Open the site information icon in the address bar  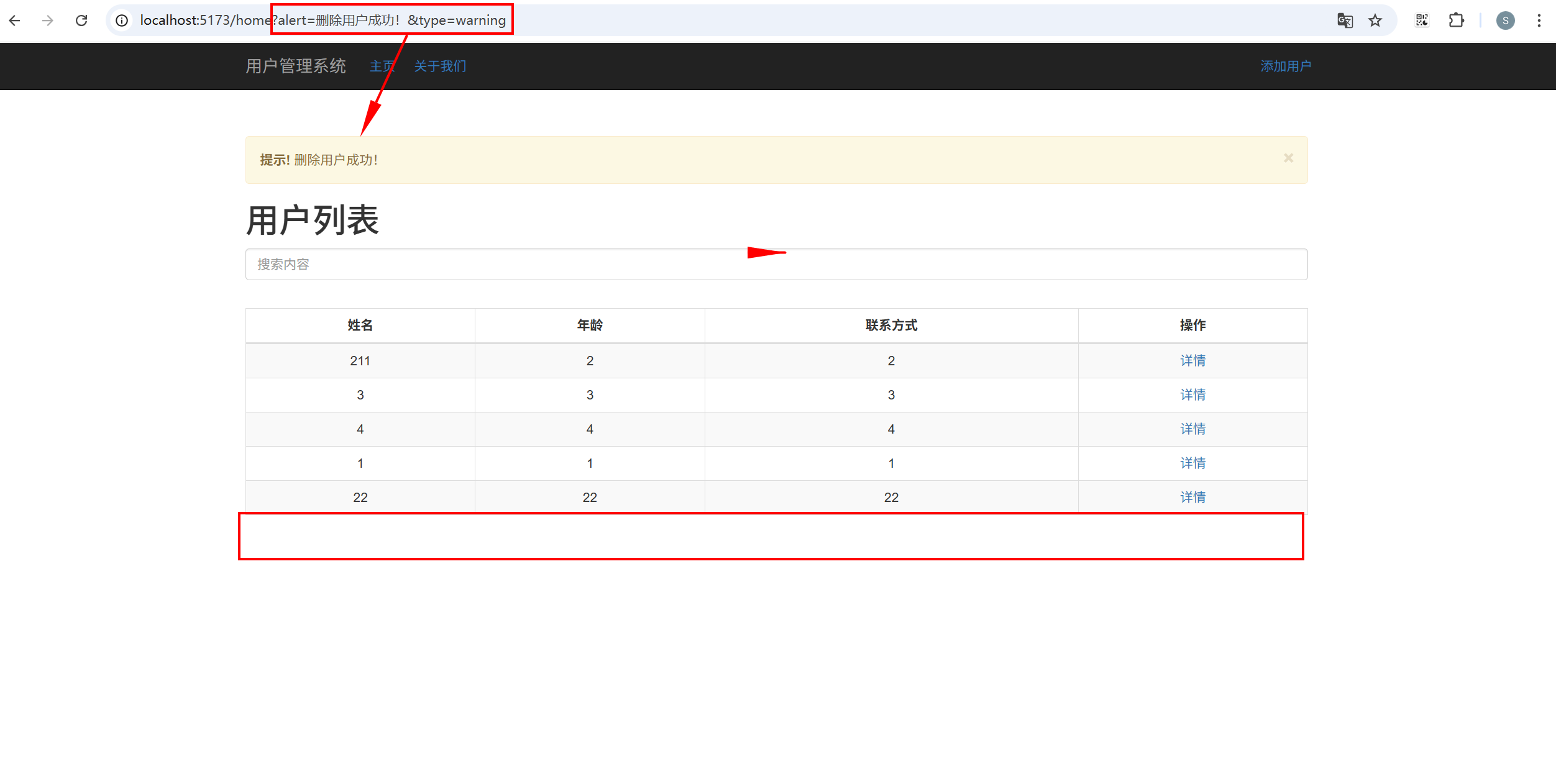click(122, 21)
